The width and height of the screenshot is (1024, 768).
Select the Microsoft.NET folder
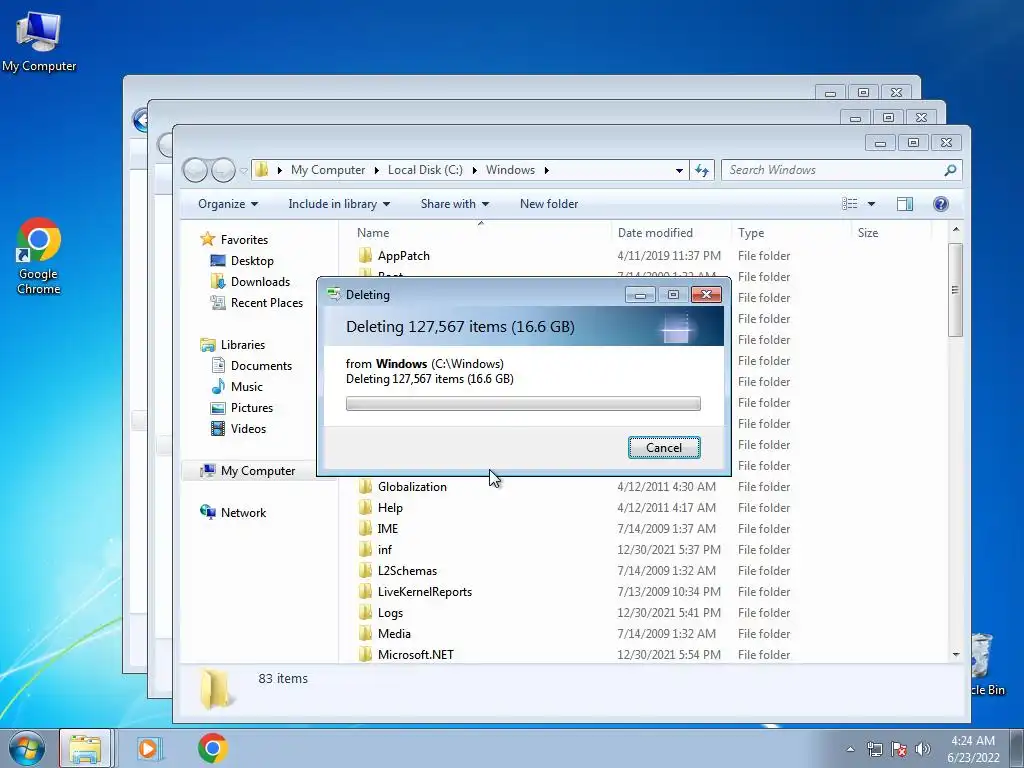pyautogui.click(x=415, y=654)
